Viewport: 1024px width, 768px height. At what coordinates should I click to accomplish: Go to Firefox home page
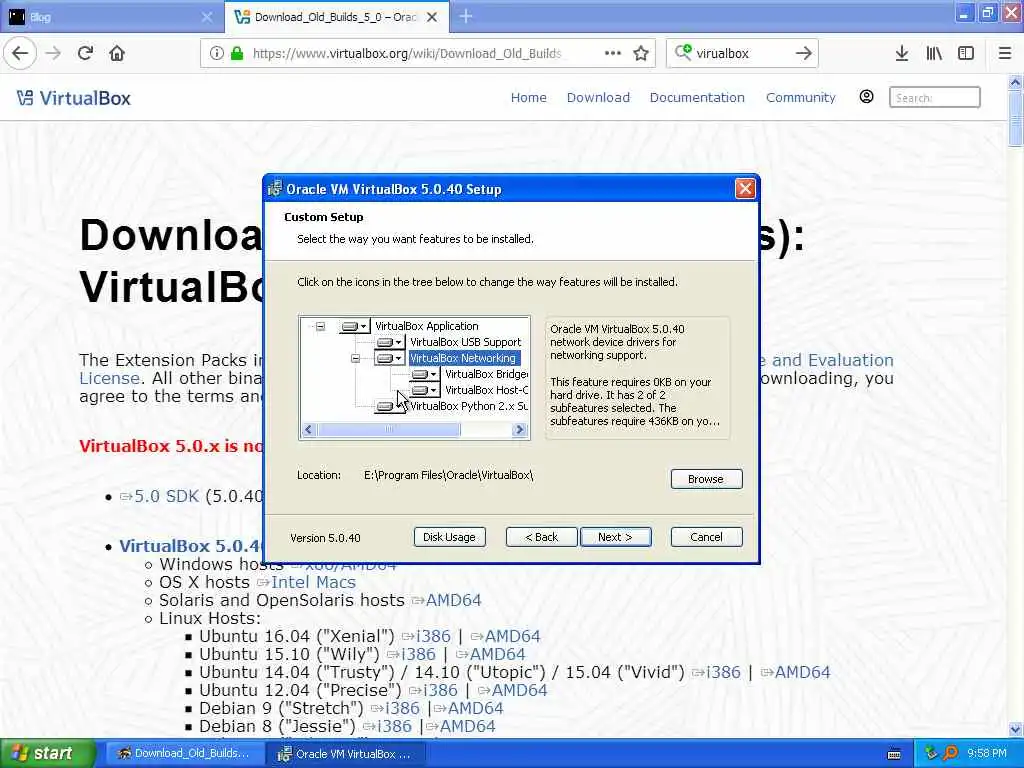(117, 54)
